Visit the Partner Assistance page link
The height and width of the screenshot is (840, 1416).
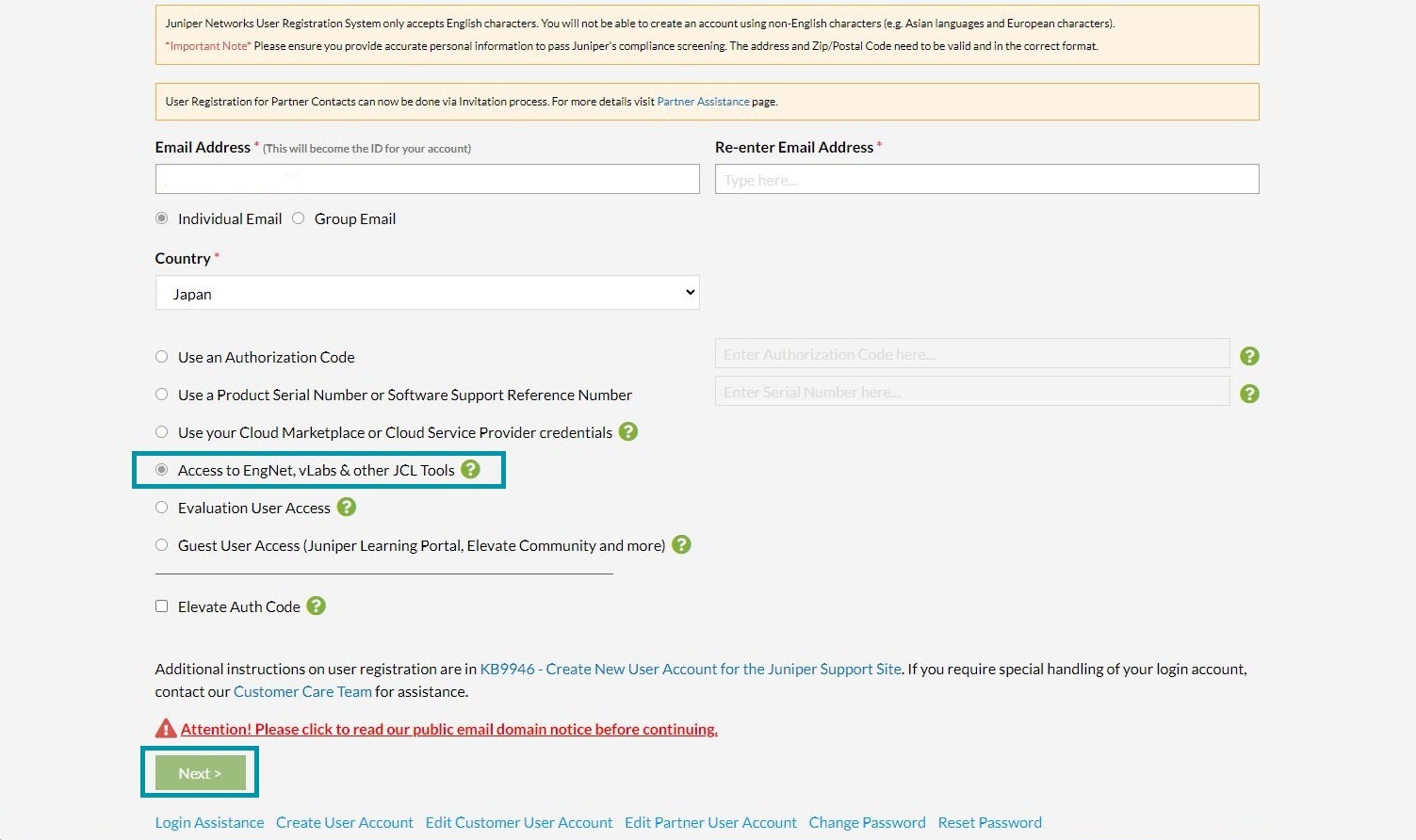703,101
